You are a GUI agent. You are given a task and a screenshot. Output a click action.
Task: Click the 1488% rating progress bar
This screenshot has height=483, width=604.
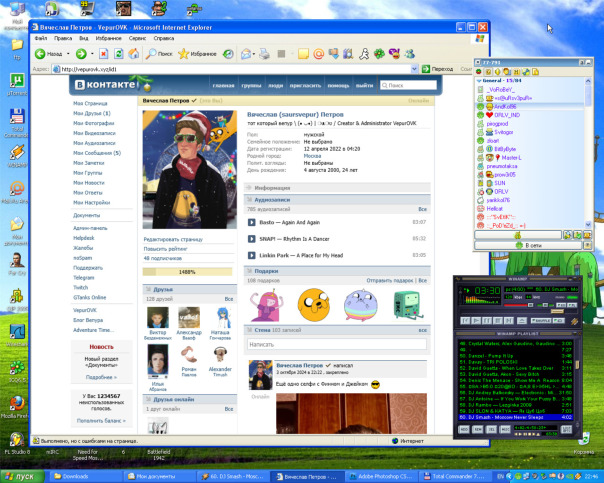click(187, 272)
